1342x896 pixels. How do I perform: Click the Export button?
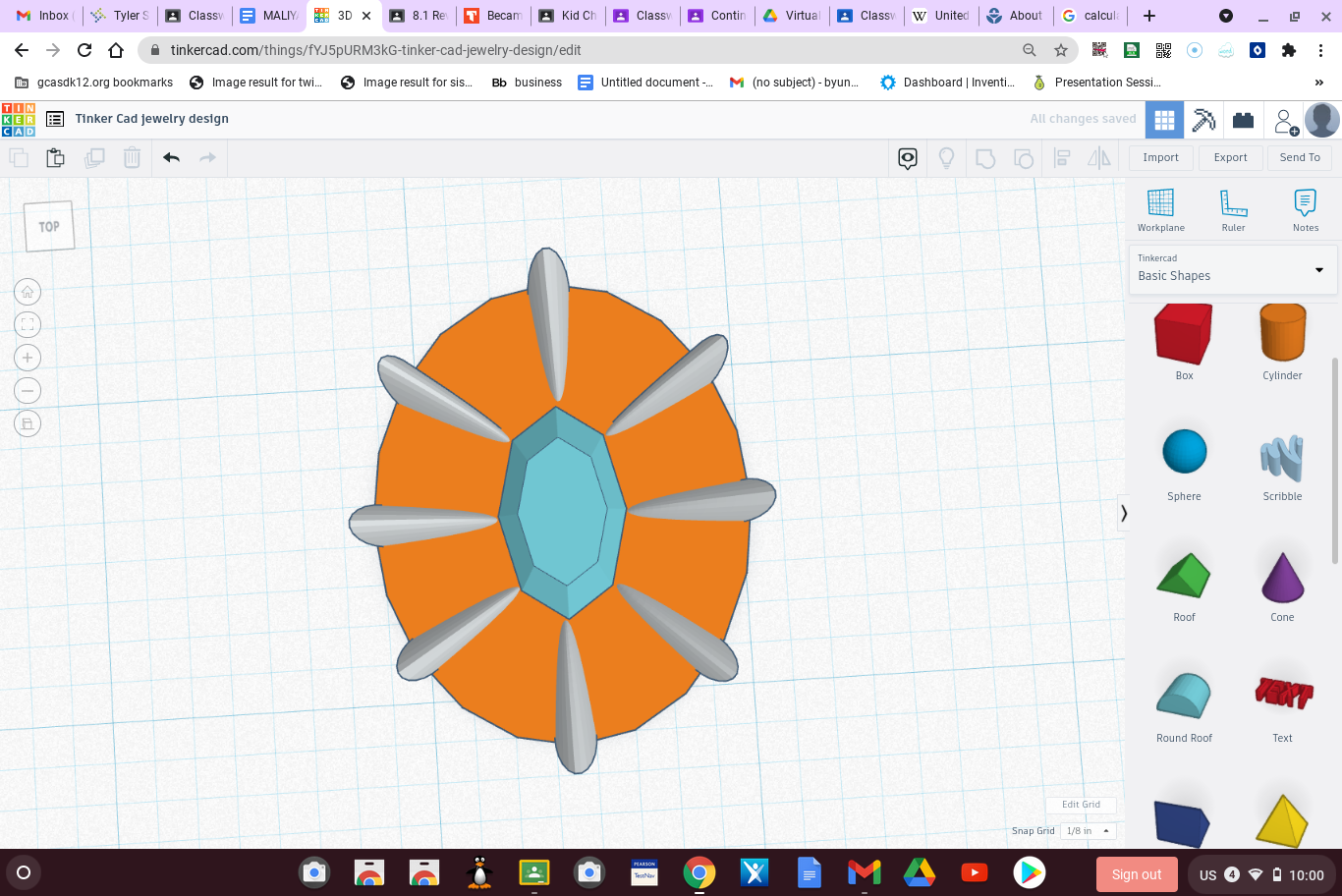point(1230,157)
